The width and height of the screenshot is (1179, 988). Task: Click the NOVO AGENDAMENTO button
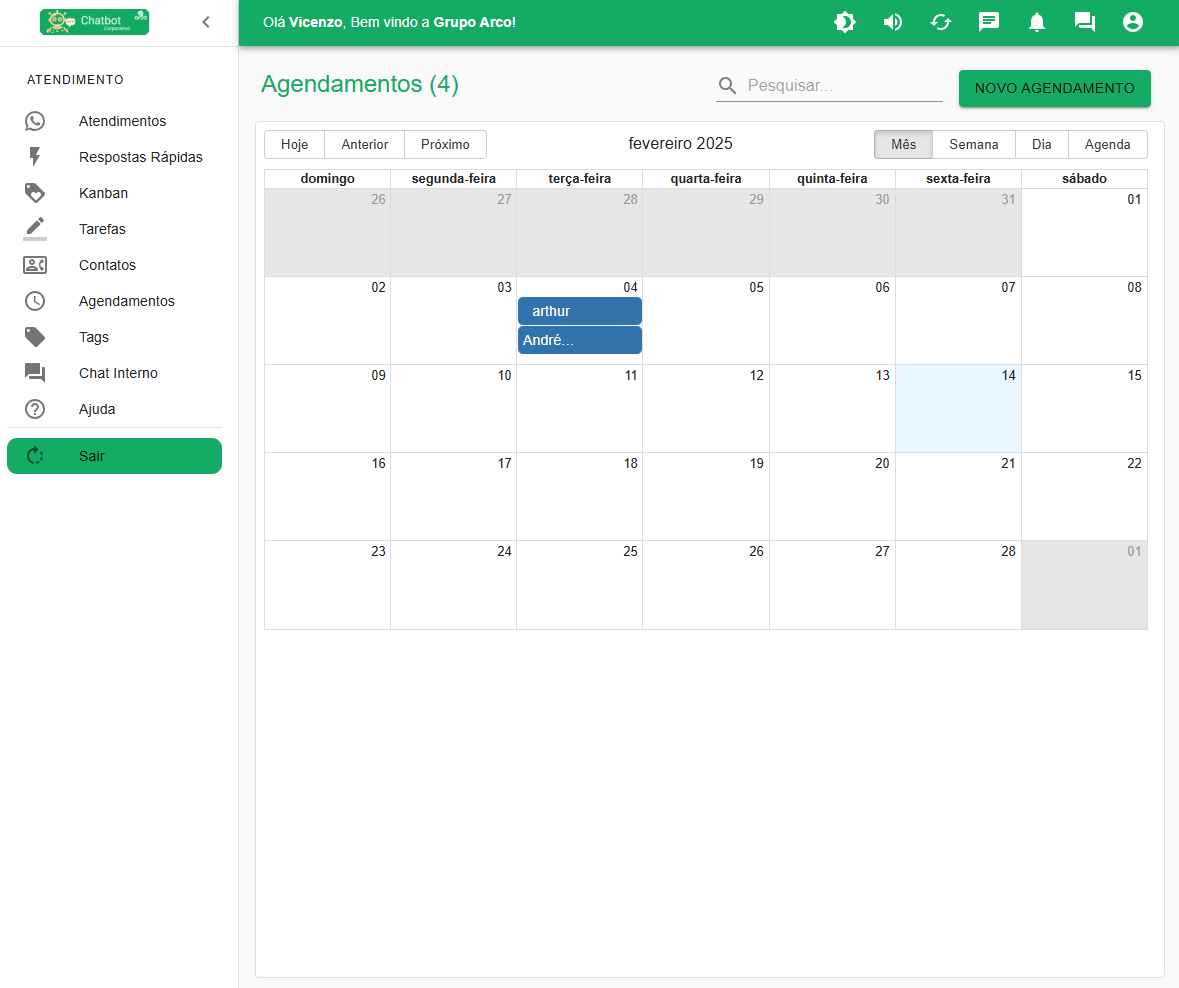(1054, 88)
